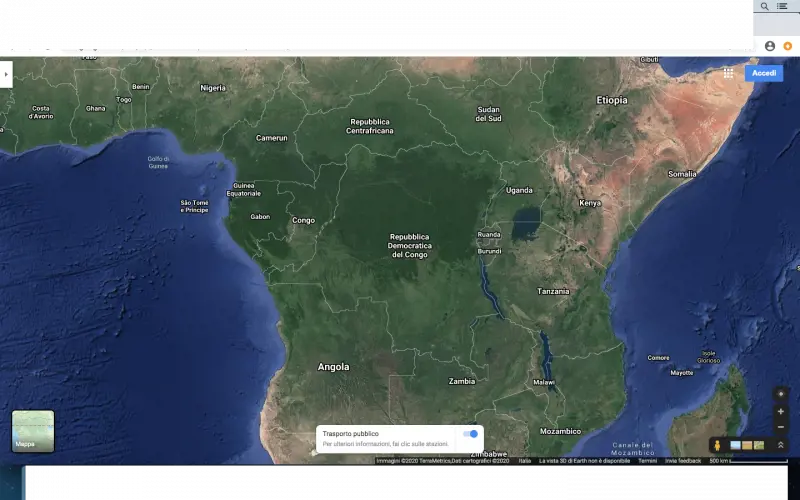
Task: Click the Togo country label
Action: 123,99
